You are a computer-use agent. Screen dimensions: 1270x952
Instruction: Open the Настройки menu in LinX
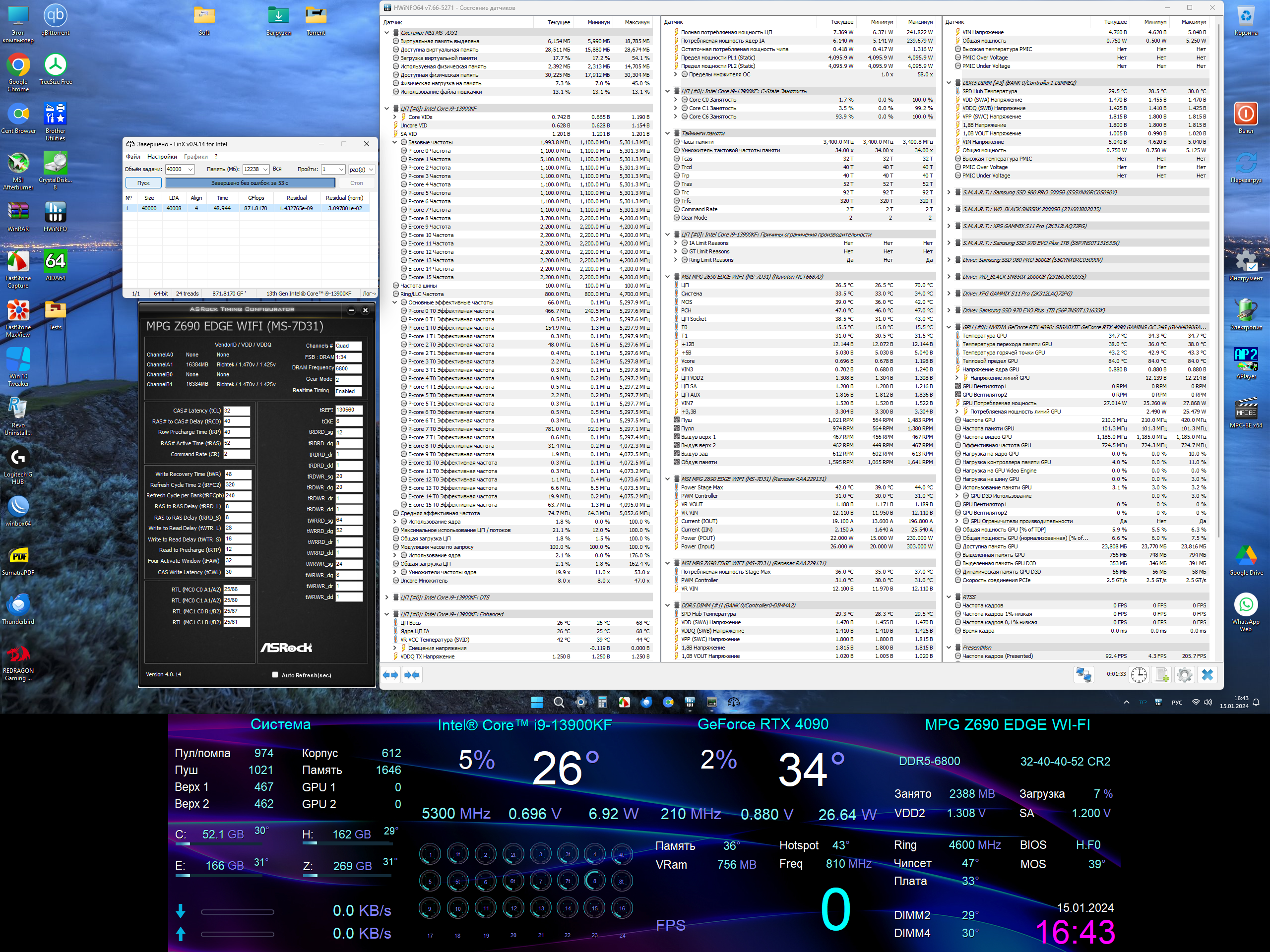point(162,157)
